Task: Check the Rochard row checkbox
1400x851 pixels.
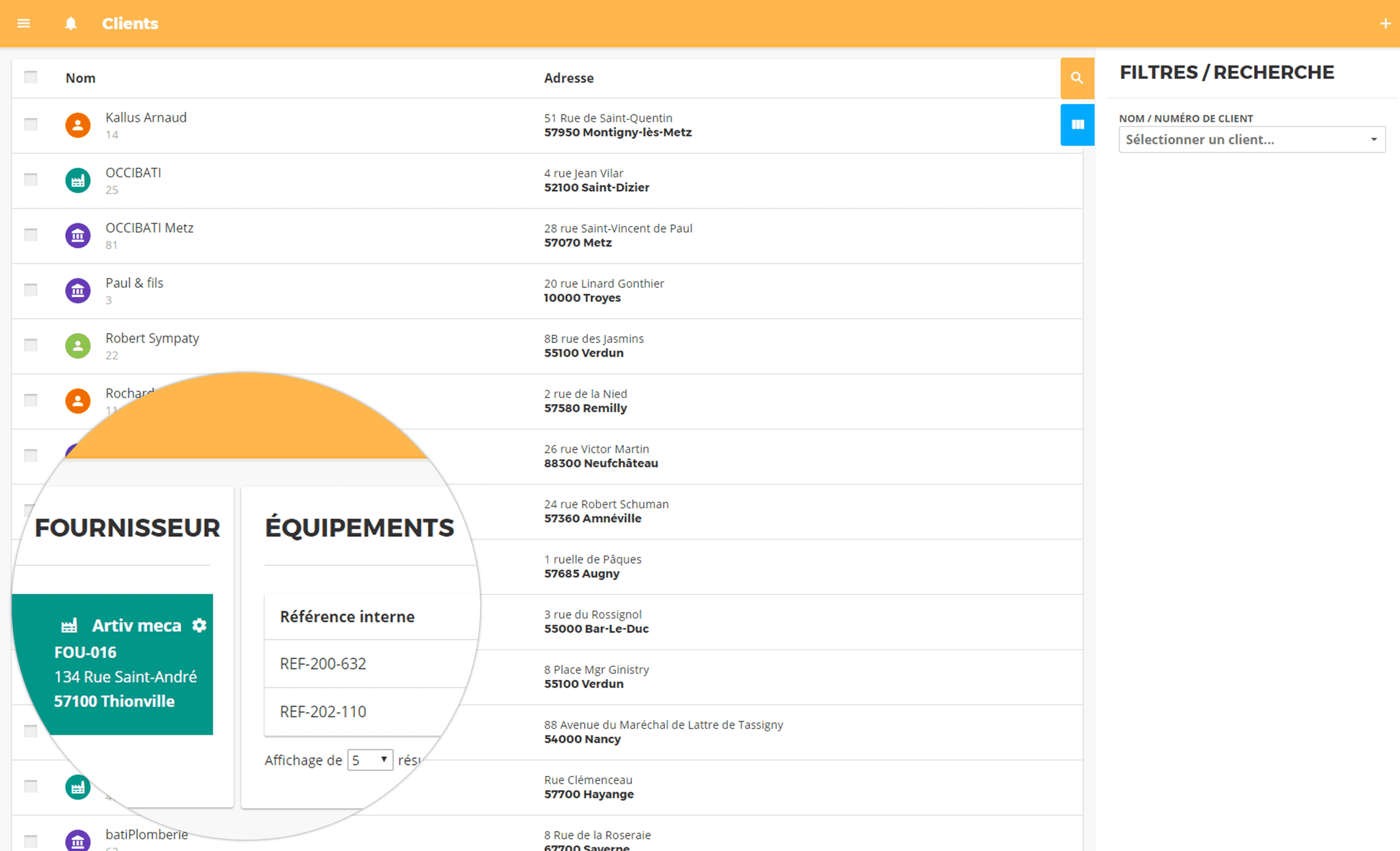Action: pyautogui.click(x=31, y=400)
